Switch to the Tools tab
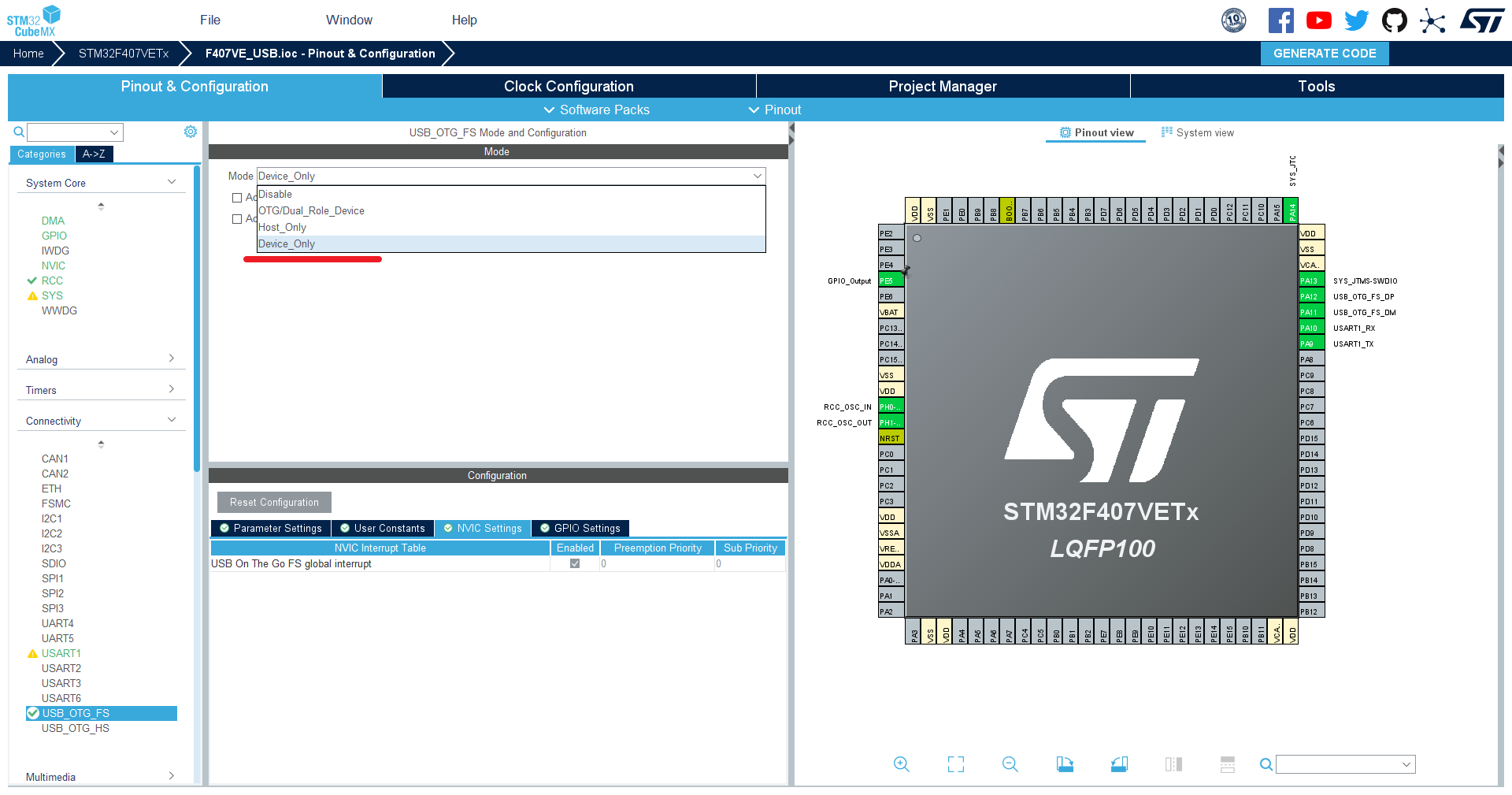1512x795 pixels. pyautogui.click(x=1317, y=86)
